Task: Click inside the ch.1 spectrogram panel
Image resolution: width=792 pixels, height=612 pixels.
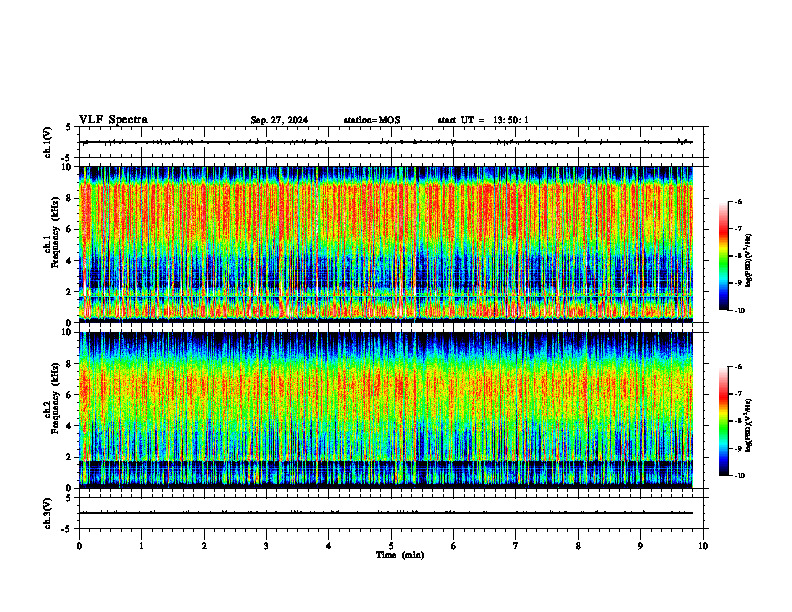Action: pyautogui.click(x=386, y=244)
